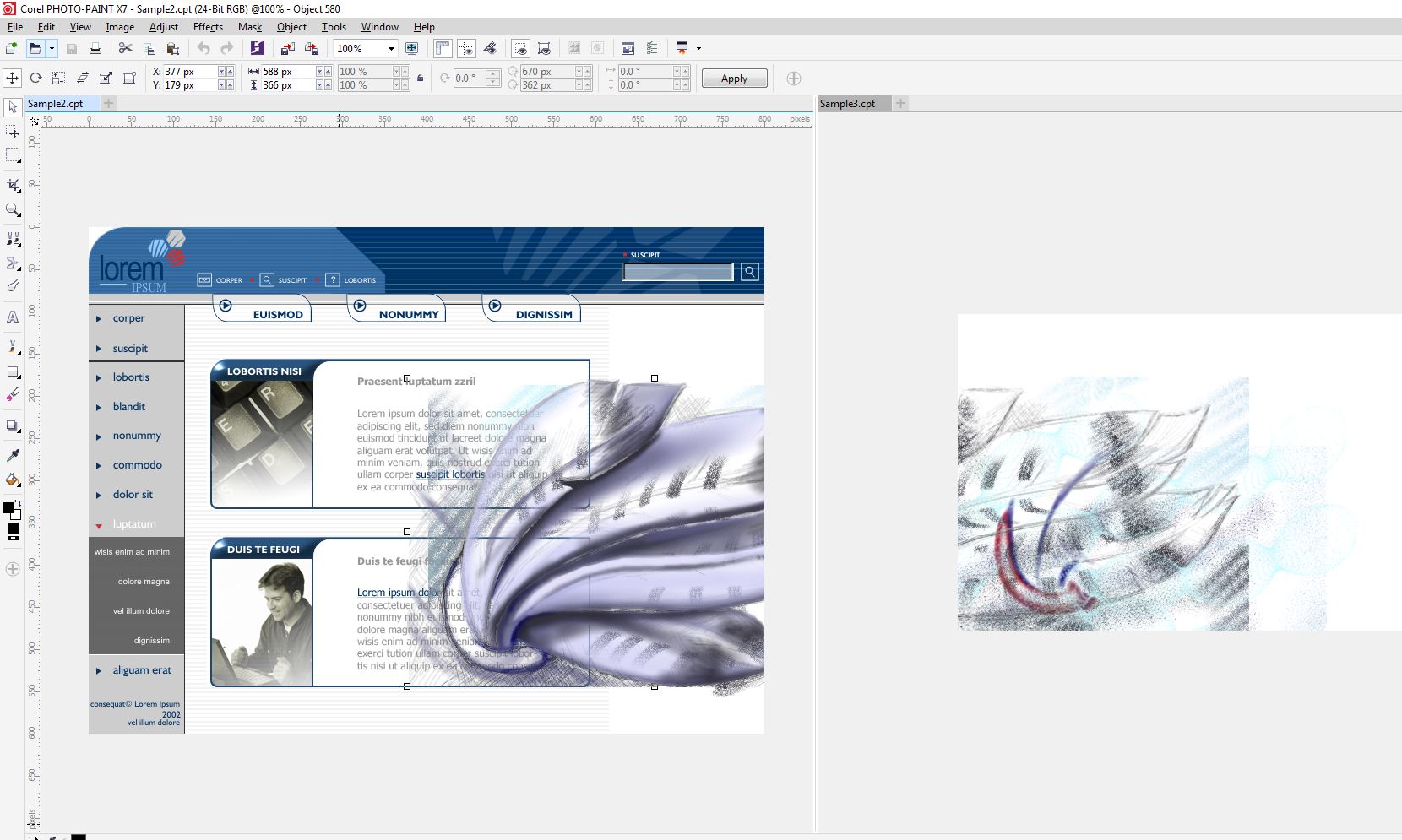The width and height of the screenshot is (1402, 840).
Task: Select the Eyedropper tool
Action: pyautogui.click(x=13, y=453)
